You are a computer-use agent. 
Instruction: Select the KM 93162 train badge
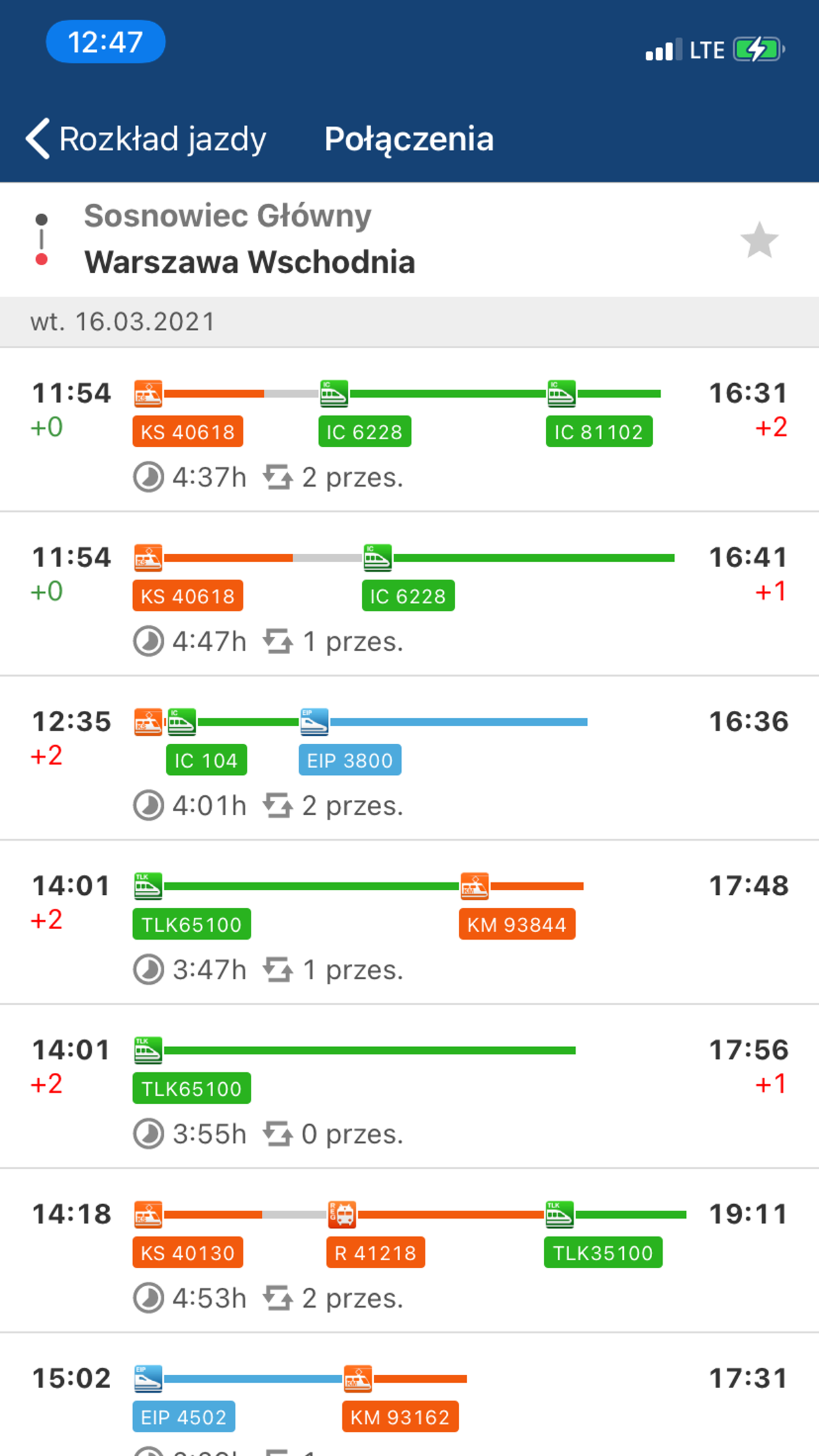400,1417
